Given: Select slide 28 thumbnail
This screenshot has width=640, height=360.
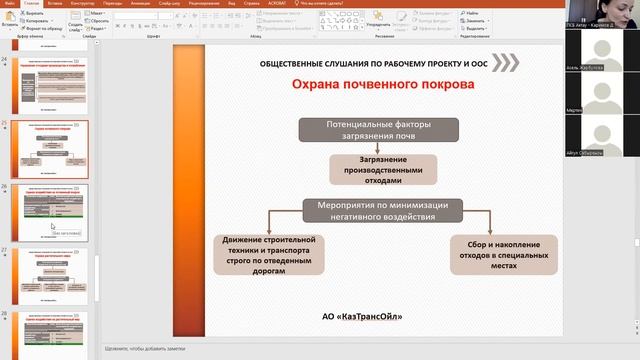Looking at the screenshot, I should tap(49, 336).
